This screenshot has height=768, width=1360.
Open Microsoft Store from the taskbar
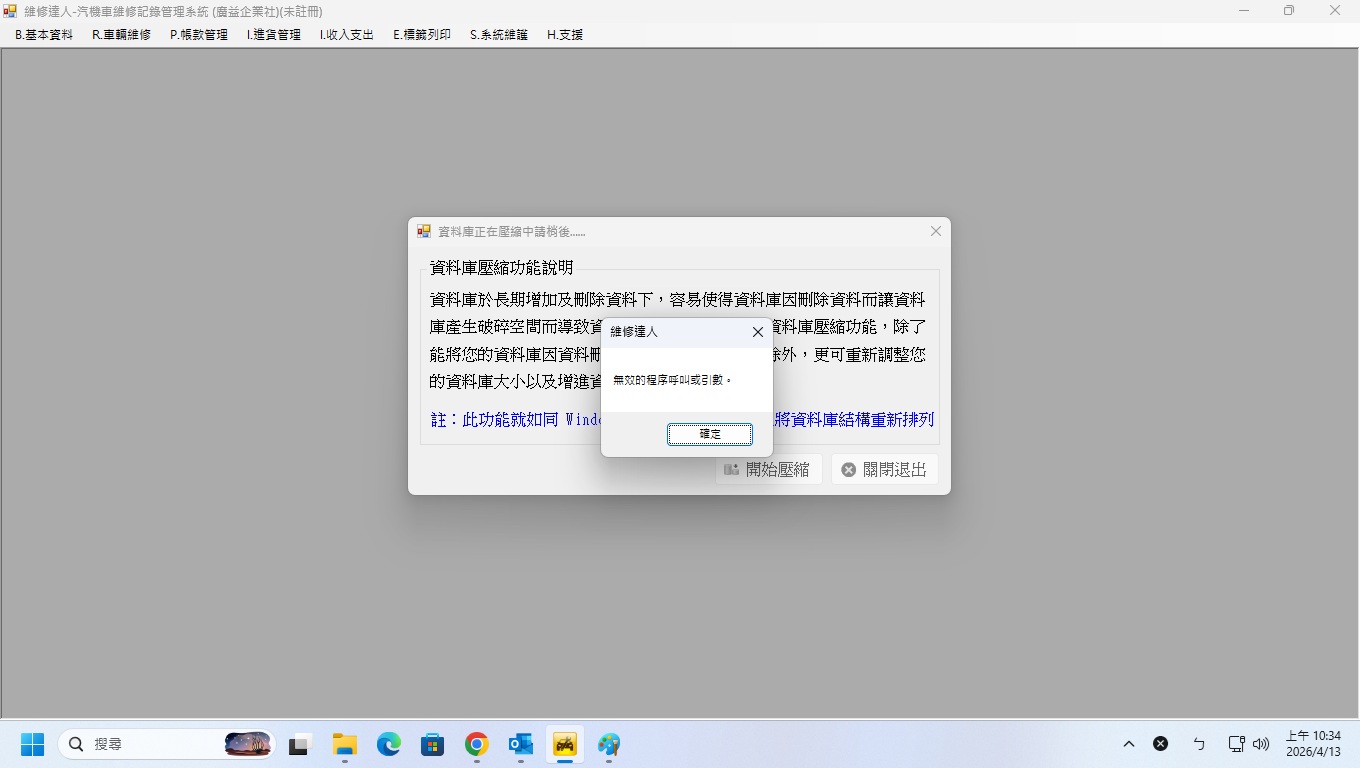point(432,745)
